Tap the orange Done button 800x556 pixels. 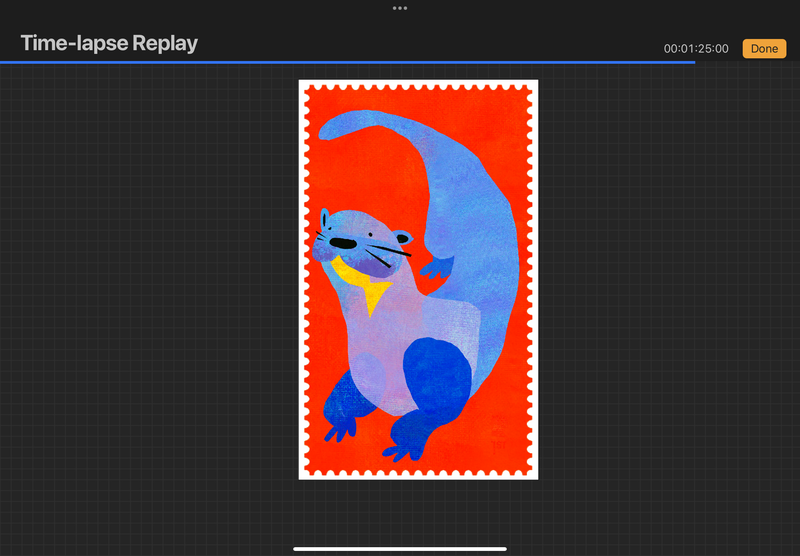[764, 48]
